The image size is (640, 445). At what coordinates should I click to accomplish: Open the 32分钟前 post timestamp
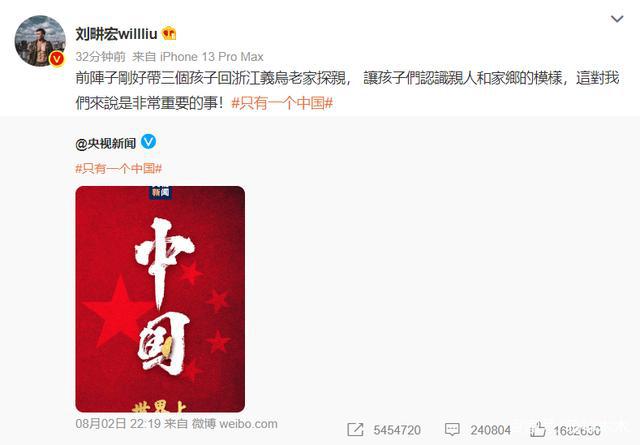[100, 57]
